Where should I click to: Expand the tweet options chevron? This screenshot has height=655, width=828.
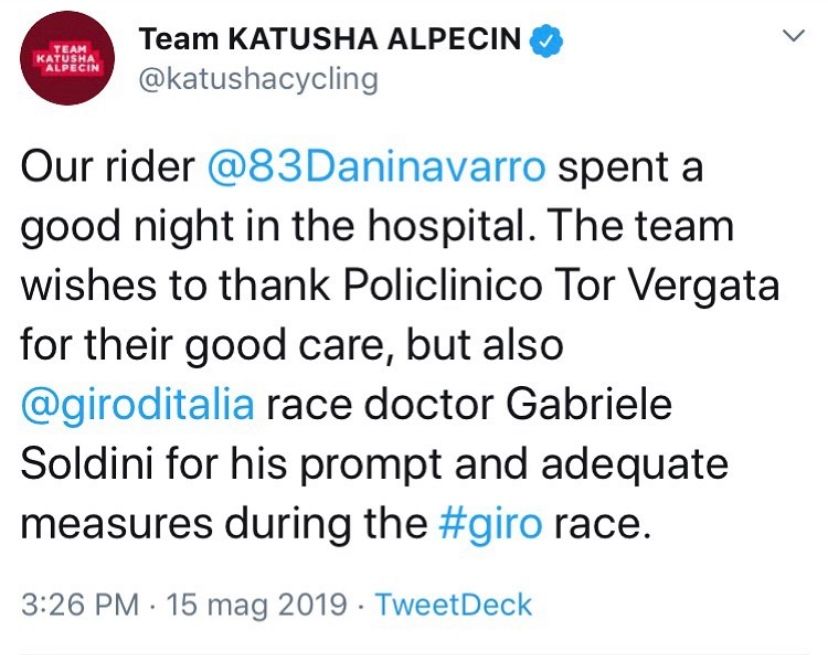tap(795, 37)
